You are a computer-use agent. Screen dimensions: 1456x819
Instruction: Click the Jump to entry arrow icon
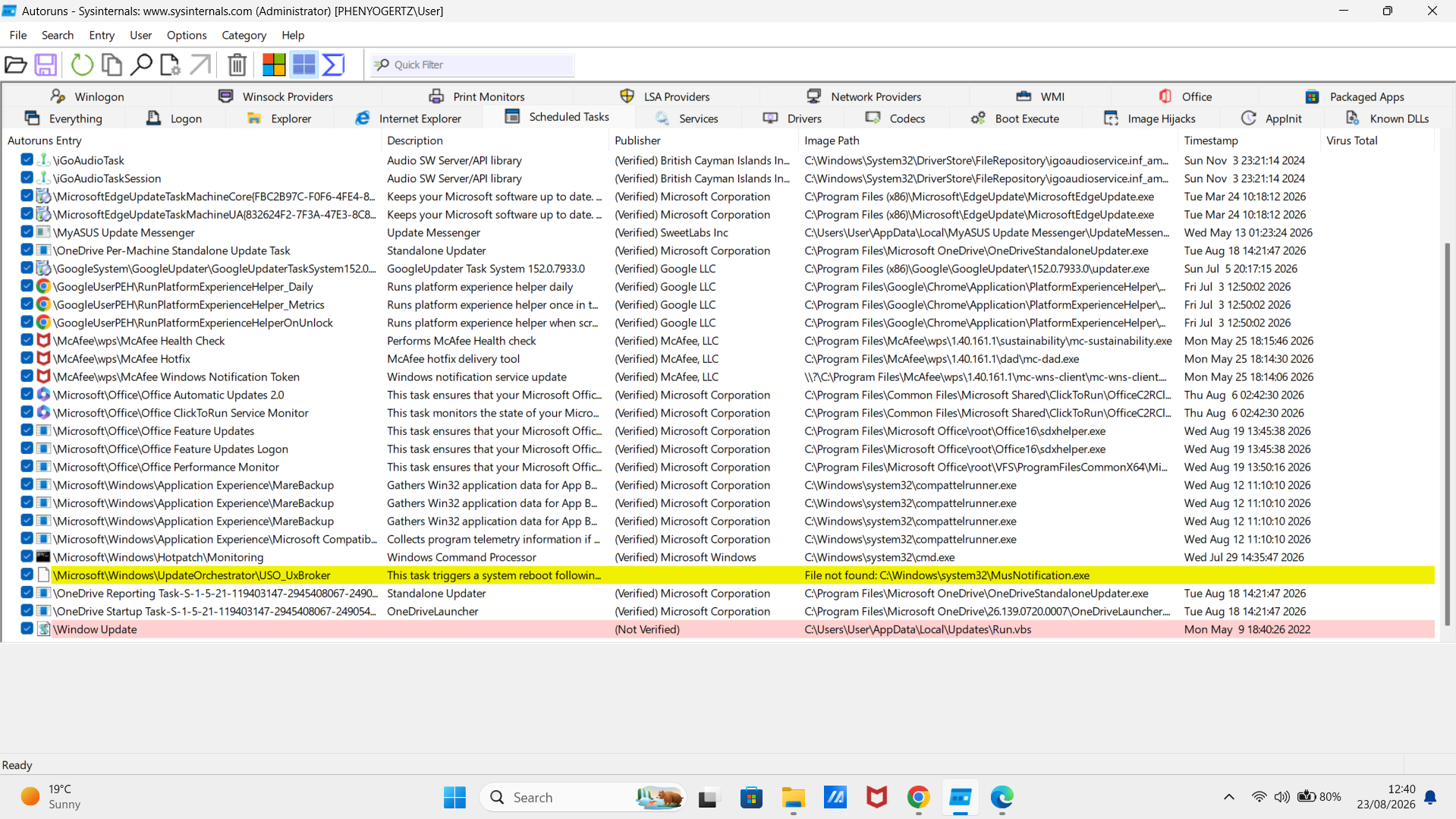[200, 65]
